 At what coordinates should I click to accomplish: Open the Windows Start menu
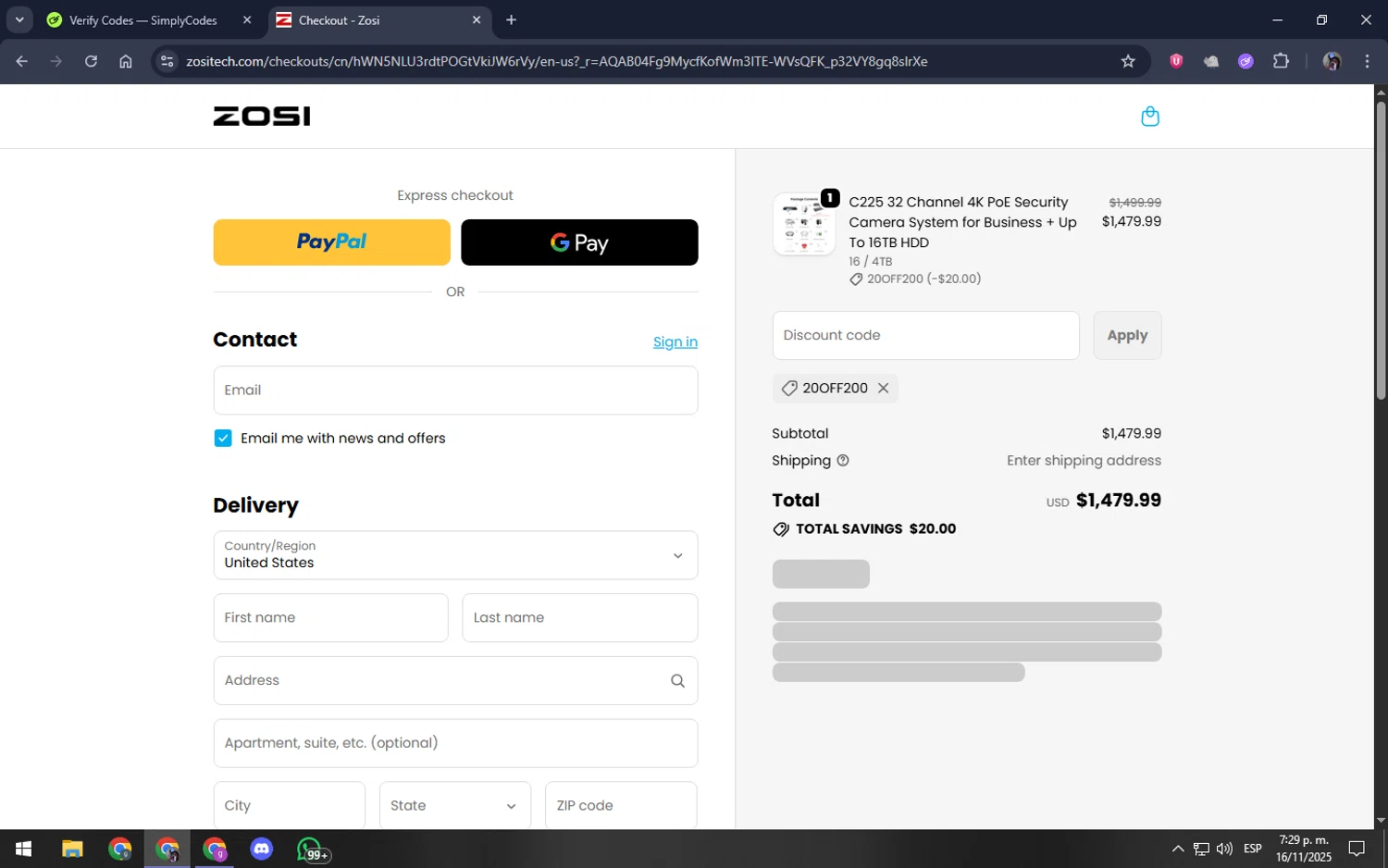[x=23, y=849]
